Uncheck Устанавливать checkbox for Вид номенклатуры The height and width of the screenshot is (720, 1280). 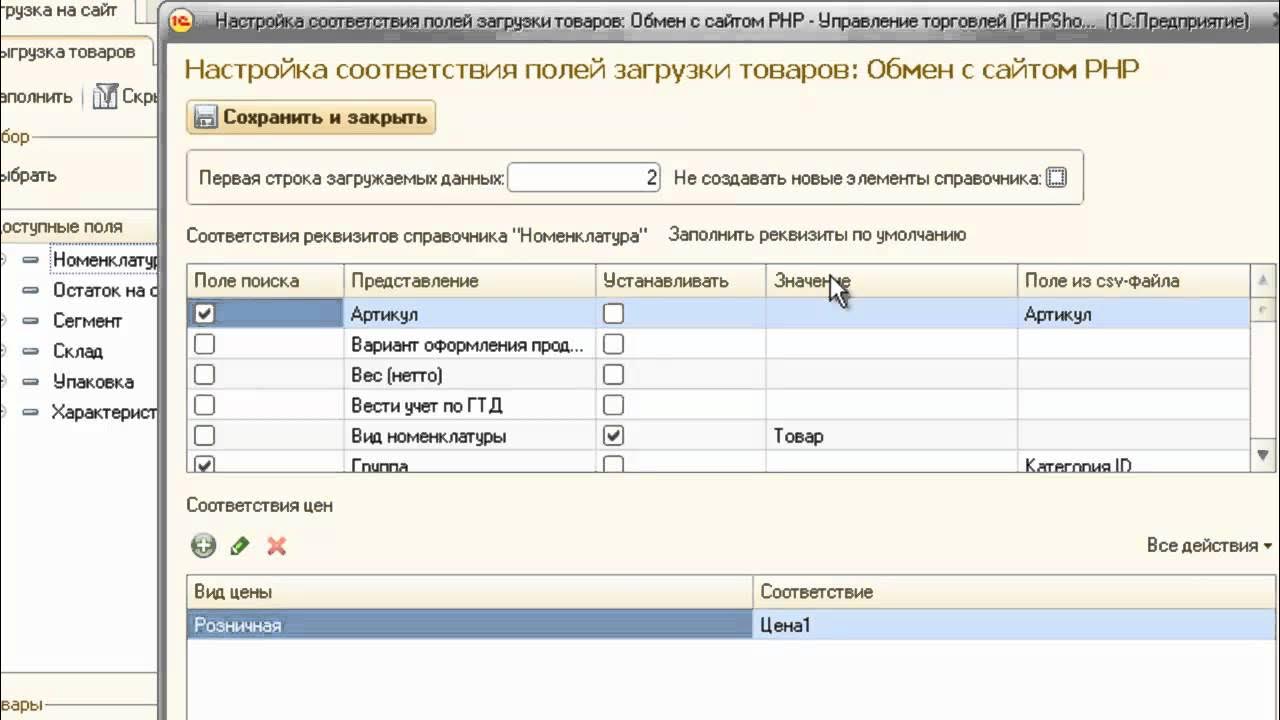click(614, 436)
